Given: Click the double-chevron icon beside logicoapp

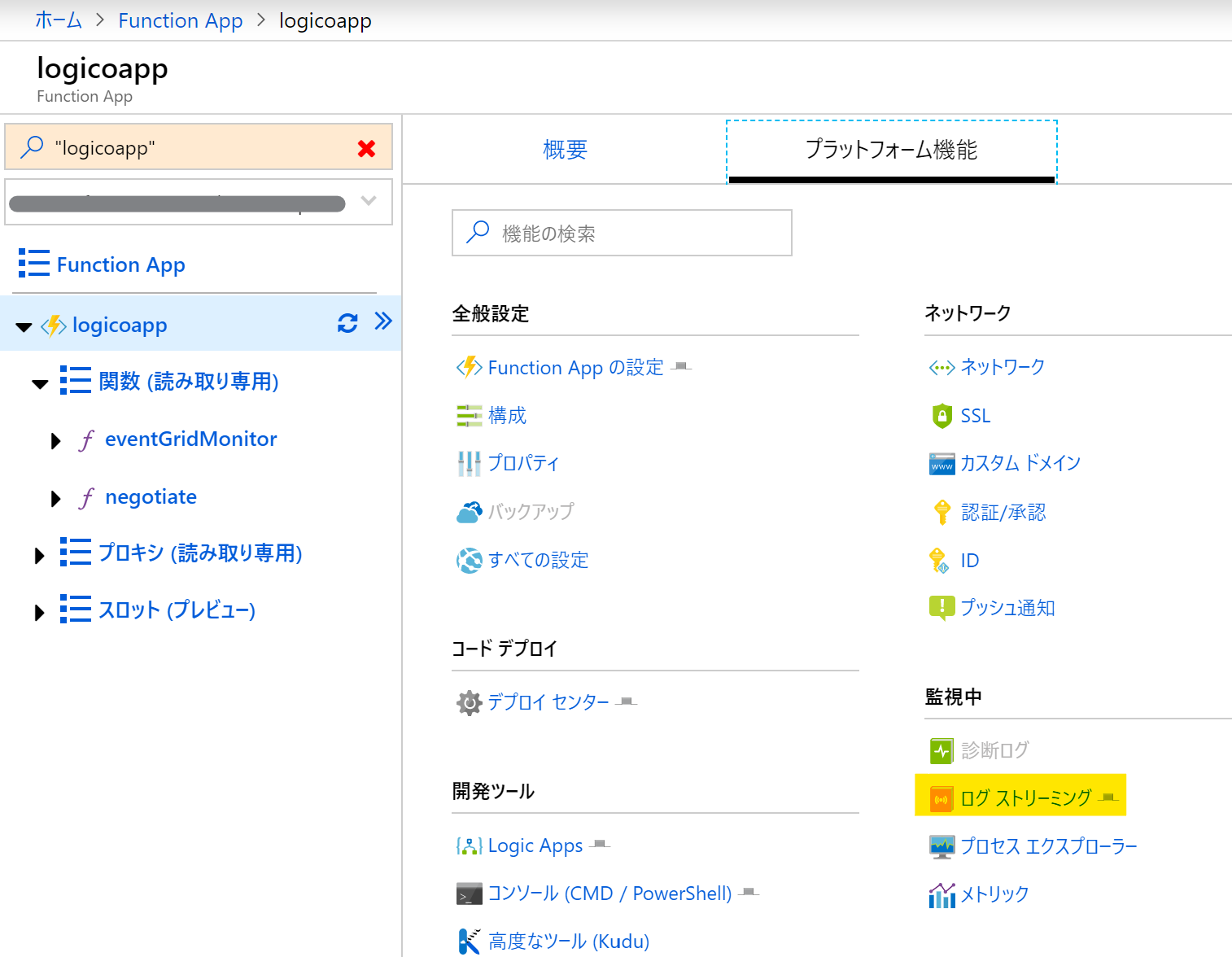Looking at the screenshot, I should click(x=383, y=321).
